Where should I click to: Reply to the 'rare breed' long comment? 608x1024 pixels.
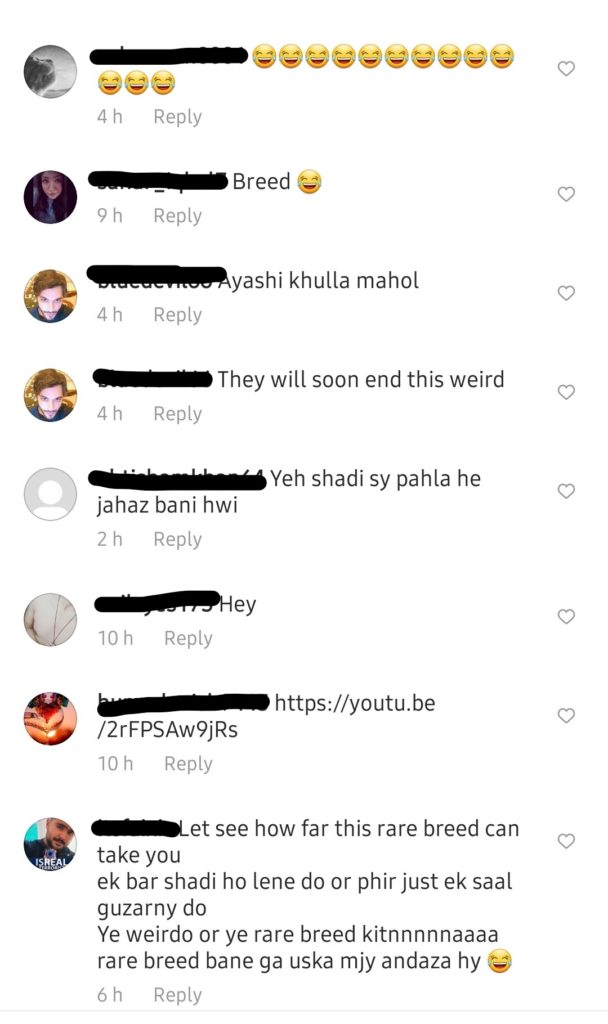(178, 995)
